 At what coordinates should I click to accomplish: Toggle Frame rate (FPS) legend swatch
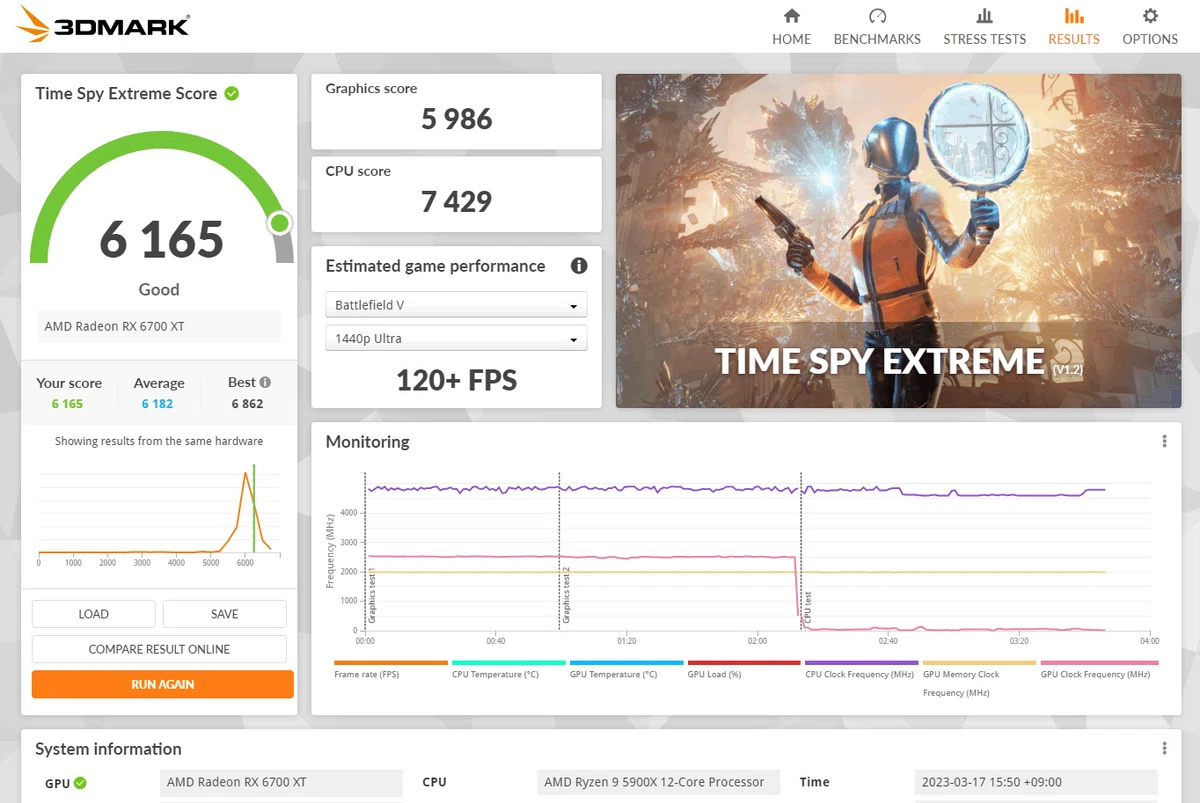391,663
